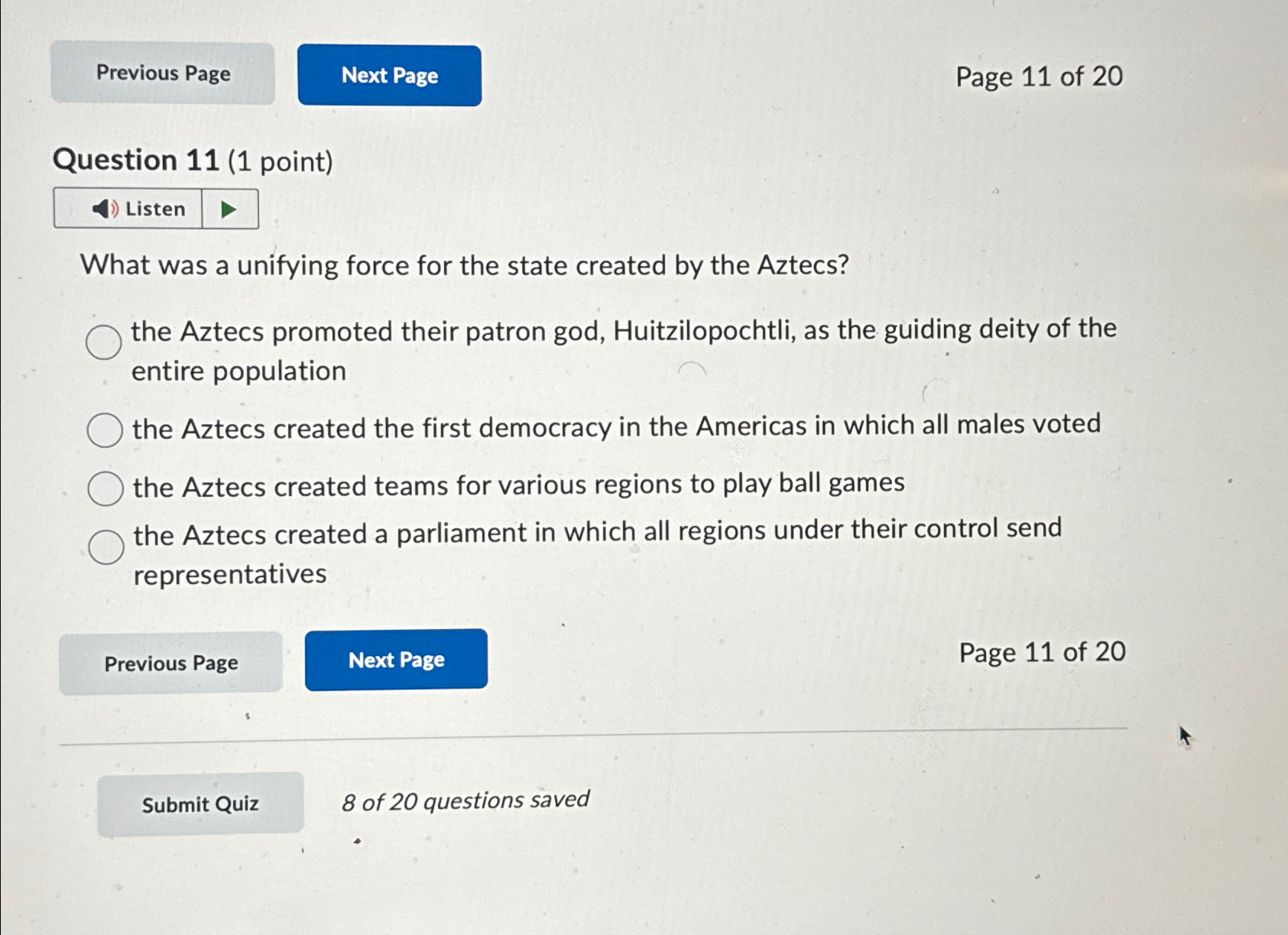This screenshot has width=1288, height=935.
Task: Click the top Previous Page button
Action: [x=162, y=74]
